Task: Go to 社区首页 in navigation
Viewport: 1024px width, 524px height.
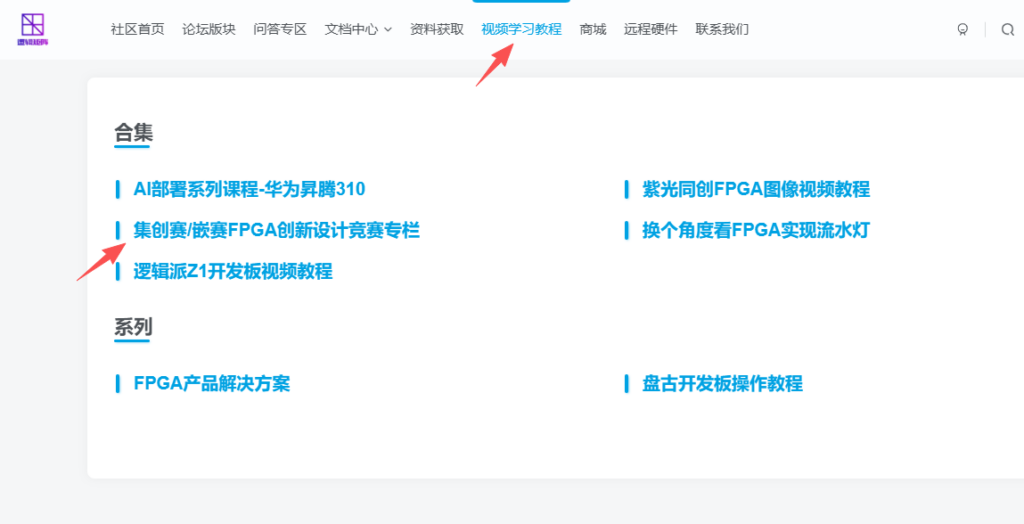Action: pyautogui.click(x=137, y=30)
